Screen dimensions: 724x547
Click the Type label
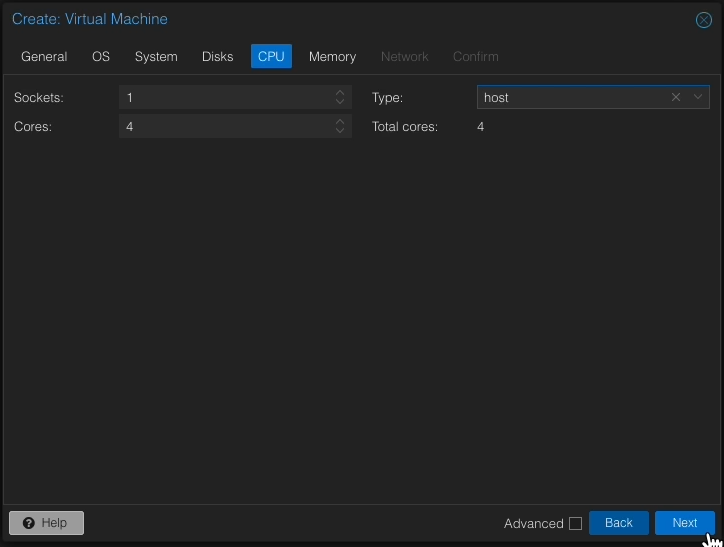point(387,97)
